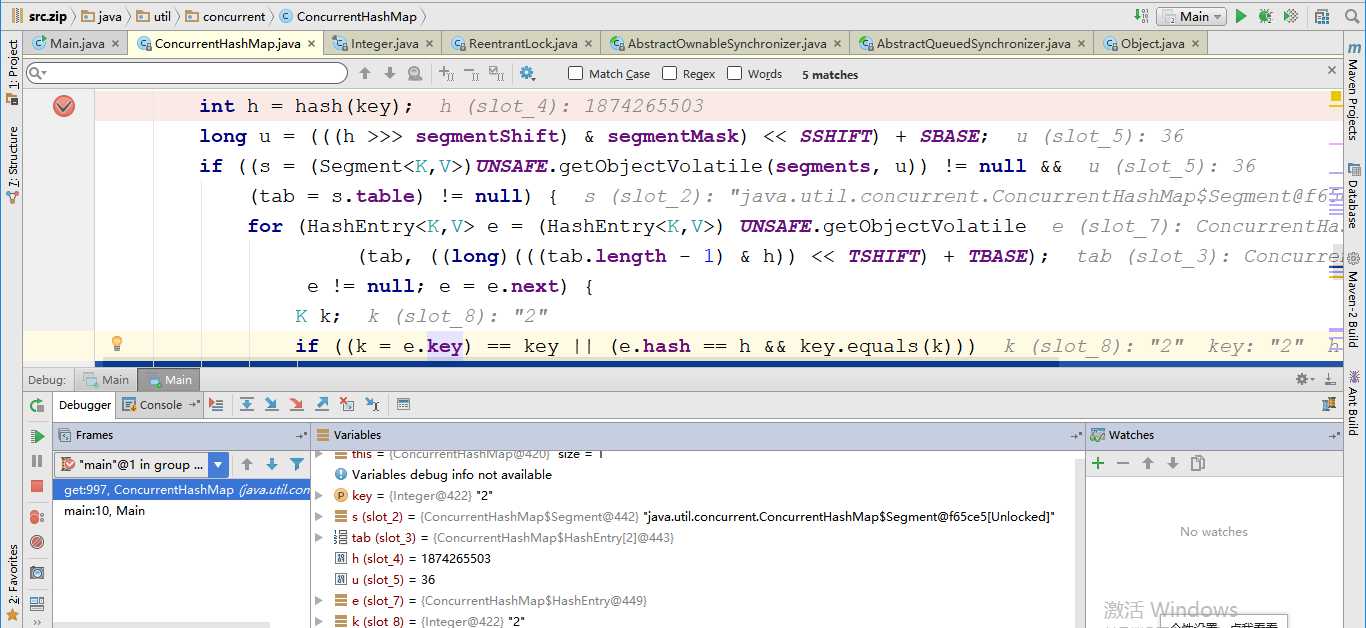This screenshot has height=628, width=1366.
Task: Open the Structure side panel
Action: 13,164
